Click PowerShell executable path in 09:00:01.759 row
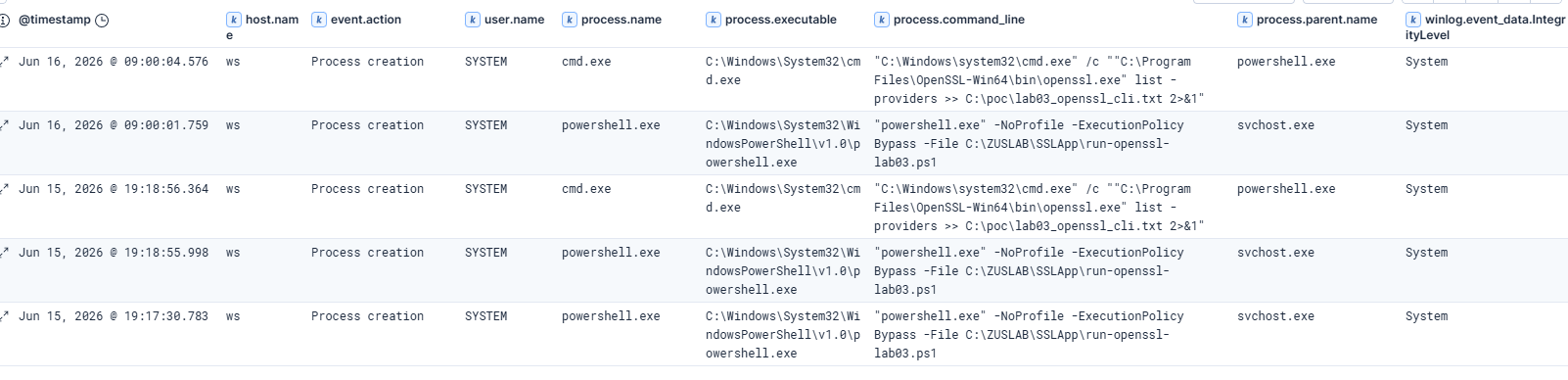Image resolution: width=1568 pixels, height=380 pixels. (x=783, y=144)
